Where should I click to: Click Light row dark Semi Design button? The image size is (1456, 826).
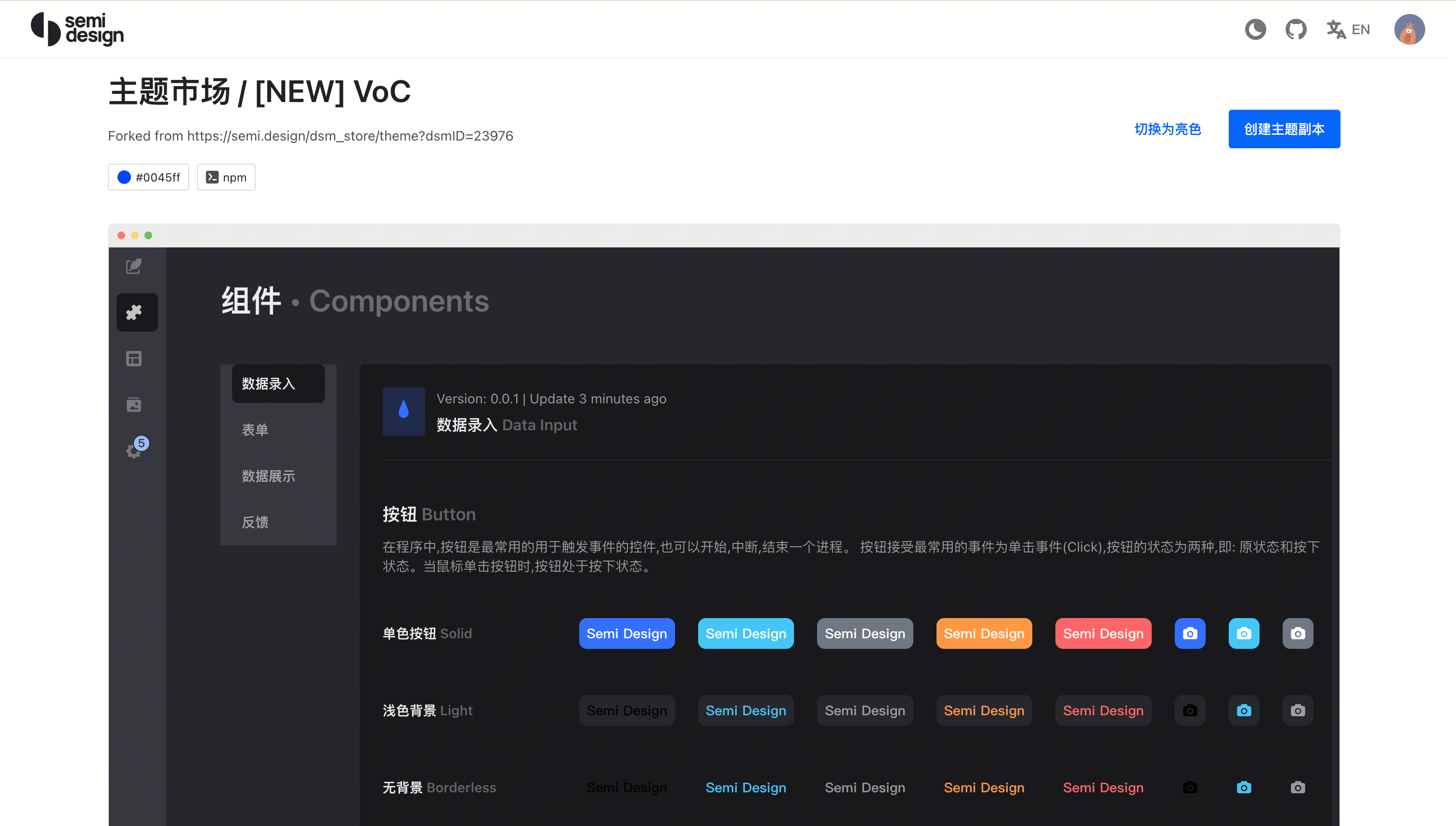[626, 710]
